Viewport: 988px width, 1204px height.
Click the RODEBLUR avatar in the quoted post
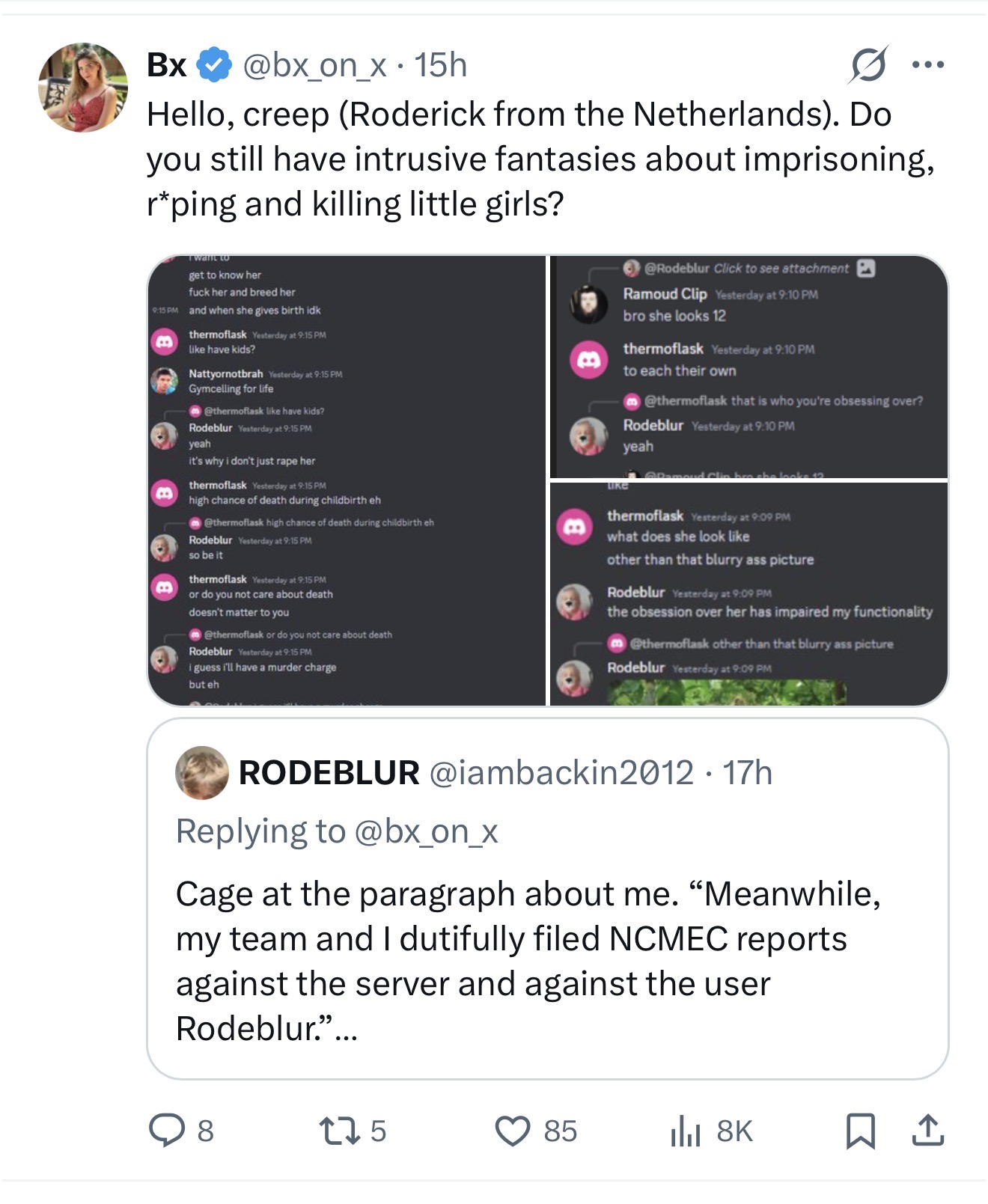pyautogui.click(x=202, y=772)
